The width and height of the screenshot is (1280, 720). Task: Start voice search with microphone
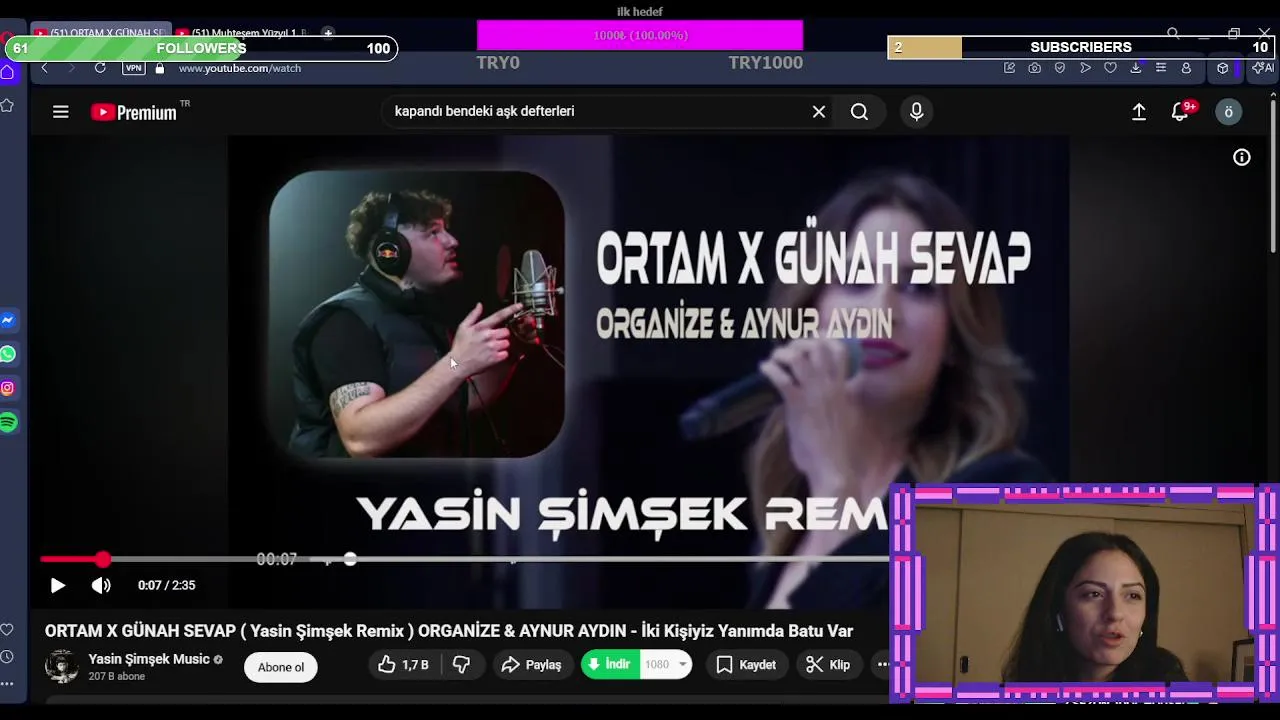coord(916,112)
